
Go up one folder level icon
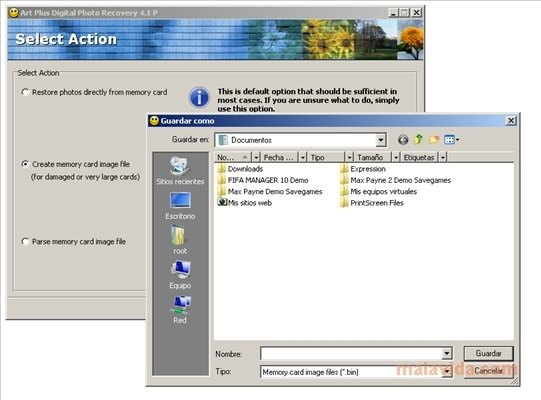click(418, 139)
